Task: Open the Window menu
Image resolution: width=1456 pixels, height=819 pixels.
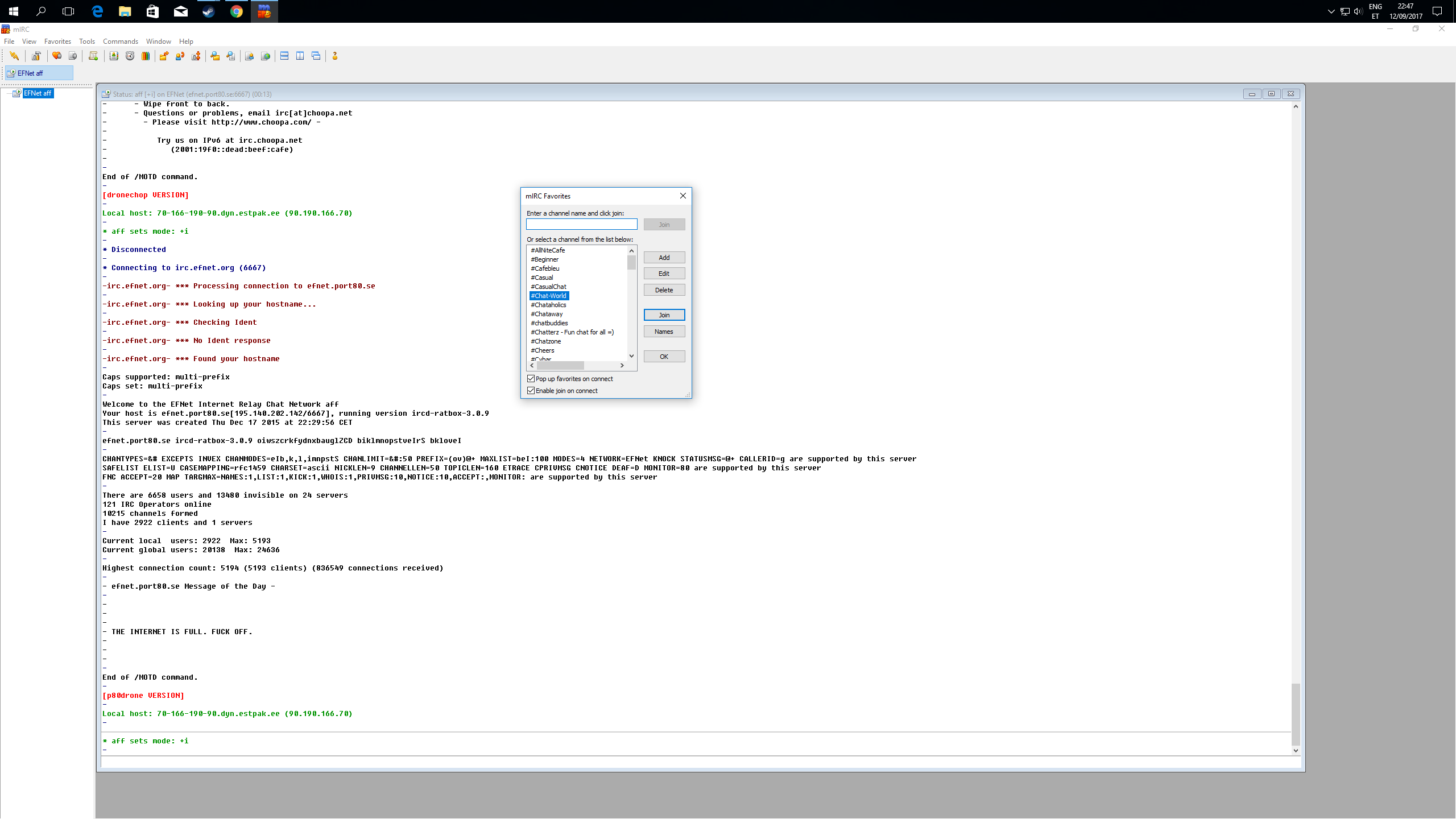Action: [x=158, y=41]
